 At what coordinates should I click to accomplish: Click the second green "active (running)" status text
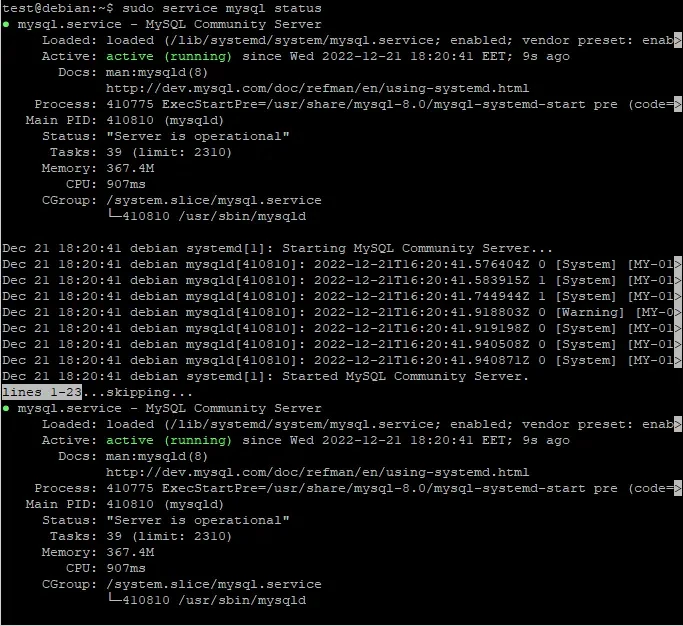[x=169, y=440]
